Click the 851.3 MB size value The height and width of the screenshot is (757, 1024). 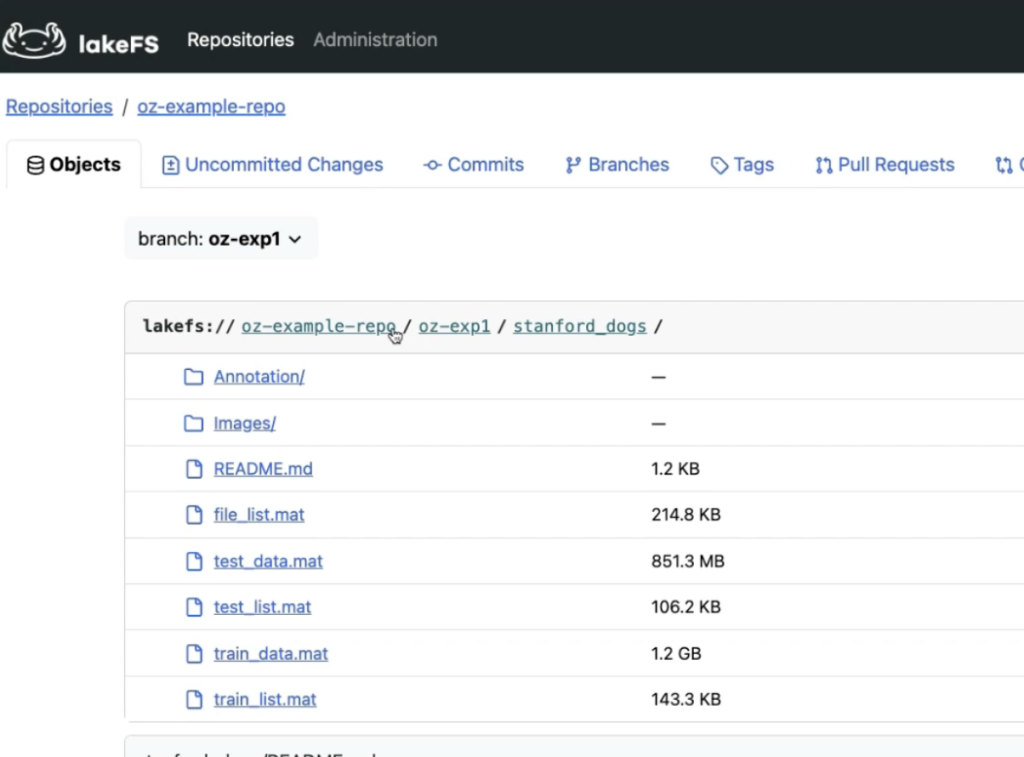tap(688, 562)
